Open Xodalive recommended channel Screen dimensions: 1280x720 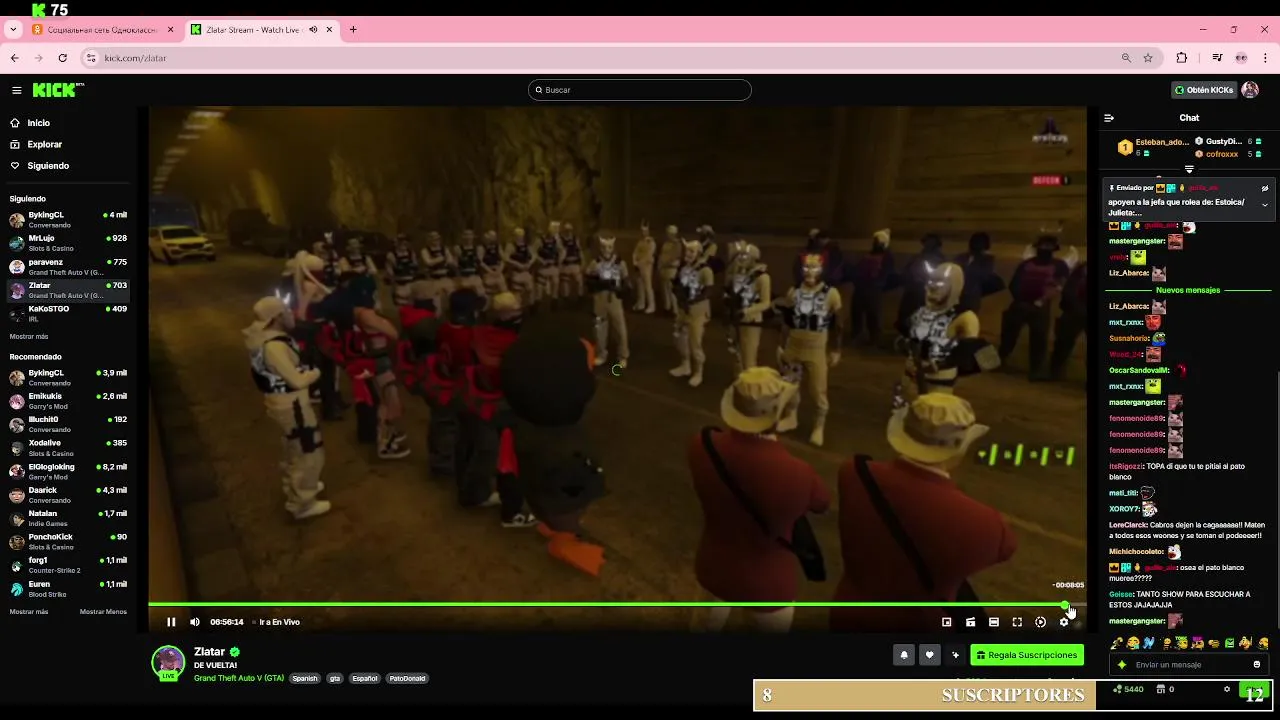(x=68, y=447)
